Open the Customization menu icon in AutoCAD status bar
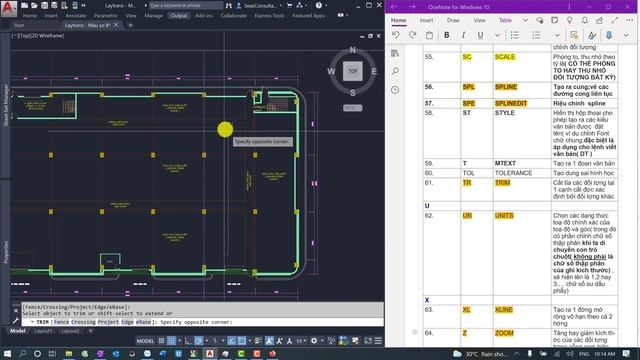 click(378, 340)
